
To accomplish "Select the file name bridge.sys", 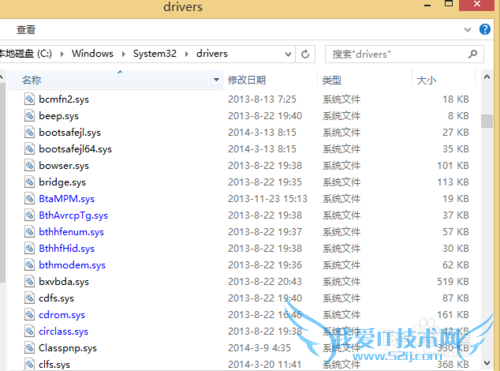I will (62, 183).
